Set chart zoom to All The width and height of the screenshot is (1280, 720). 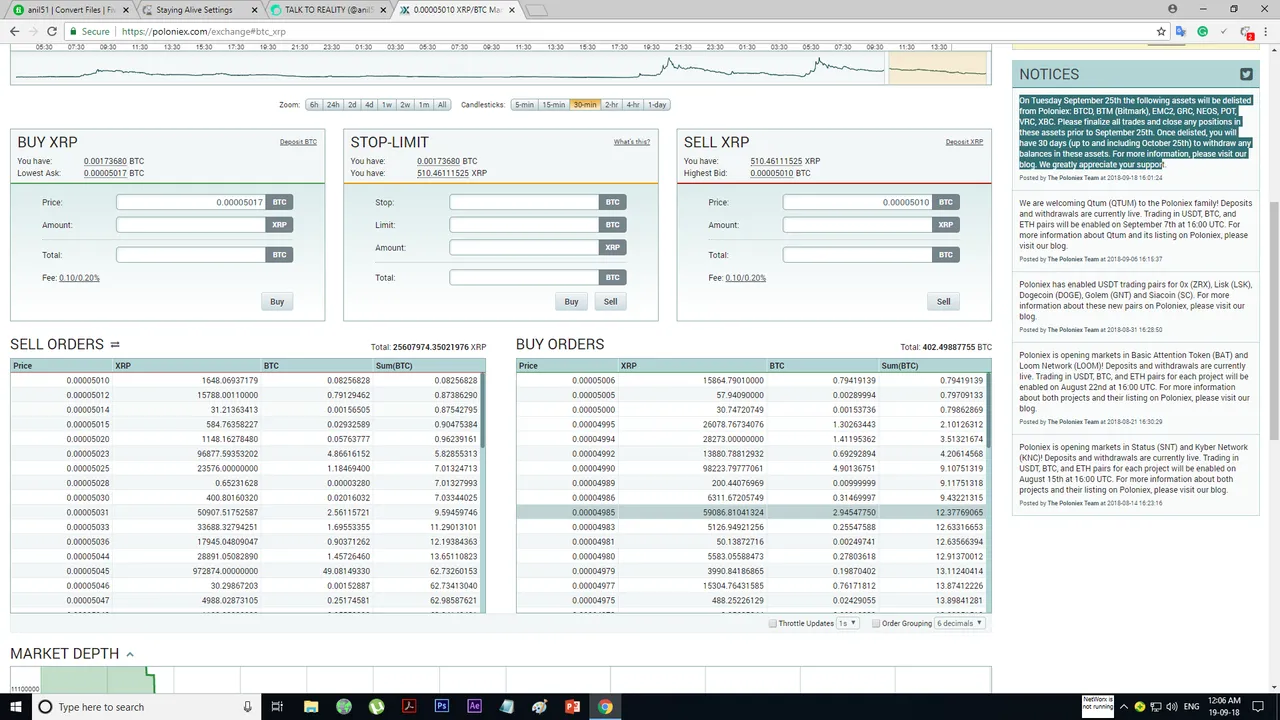point(442,105)
